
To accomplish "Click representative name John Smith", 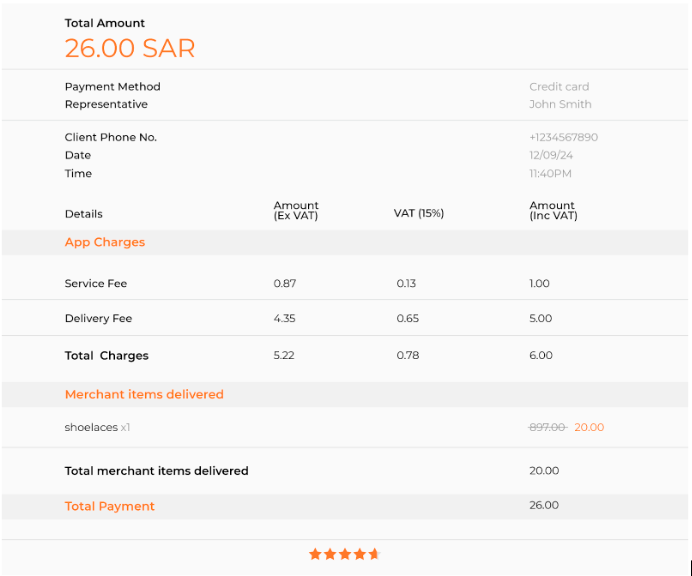I will pyautogui.click(x=560, y=104).
